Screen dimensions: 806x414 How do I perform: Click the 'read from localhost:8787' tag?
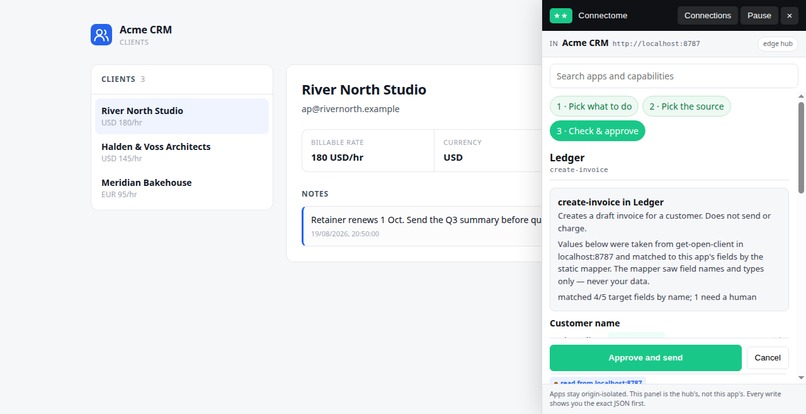(x=598, y=382)
